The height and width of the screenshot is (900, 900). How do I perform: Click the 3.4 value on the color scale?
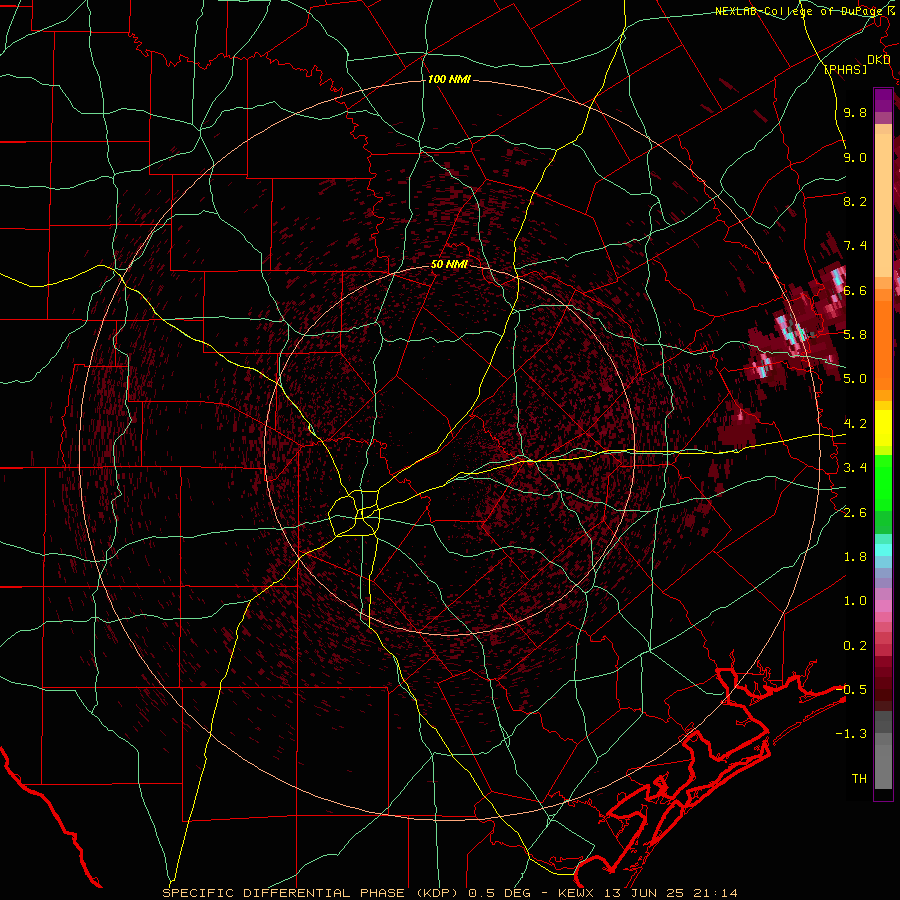point(855,467)
